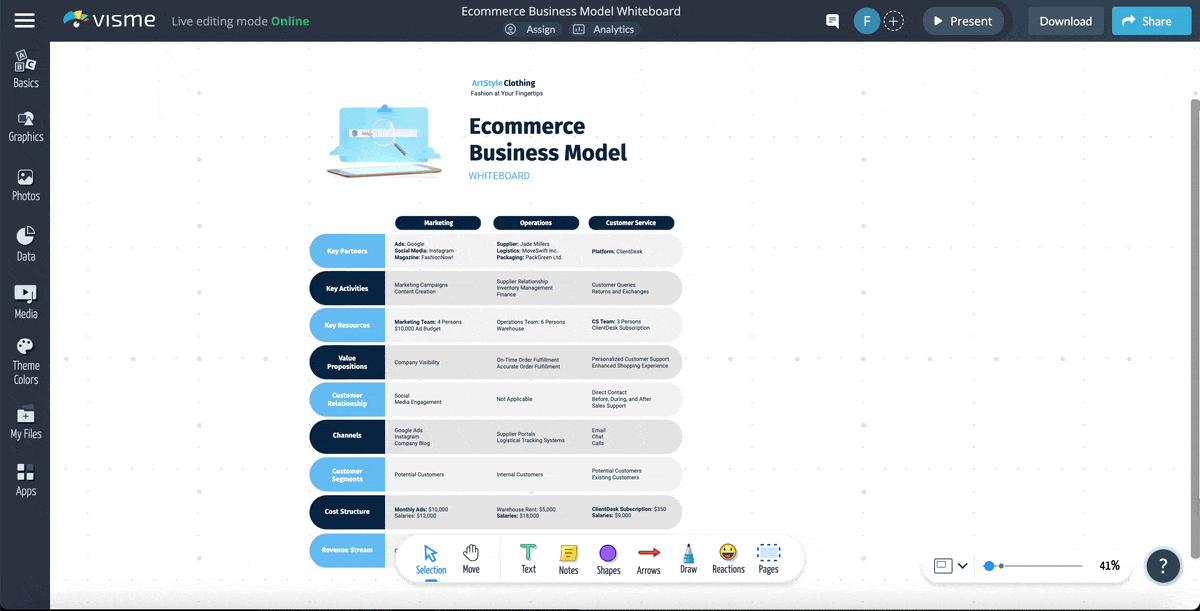1200x611 pixels.
Task: Select the Shapes tool
Action: pos(608,558)
